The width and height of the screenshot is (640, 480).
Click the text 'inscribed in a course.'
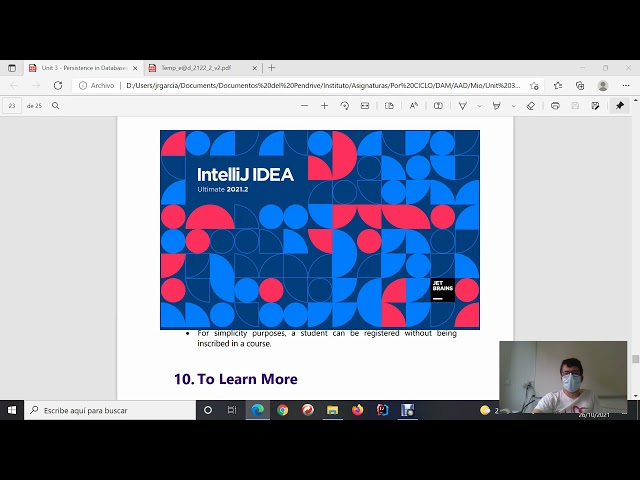234,344
